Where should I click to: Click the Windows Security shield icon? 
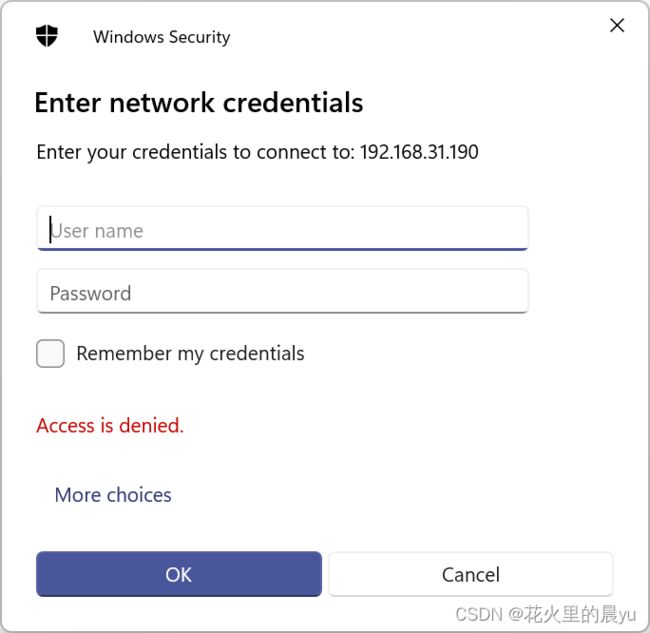pos(46,36)
